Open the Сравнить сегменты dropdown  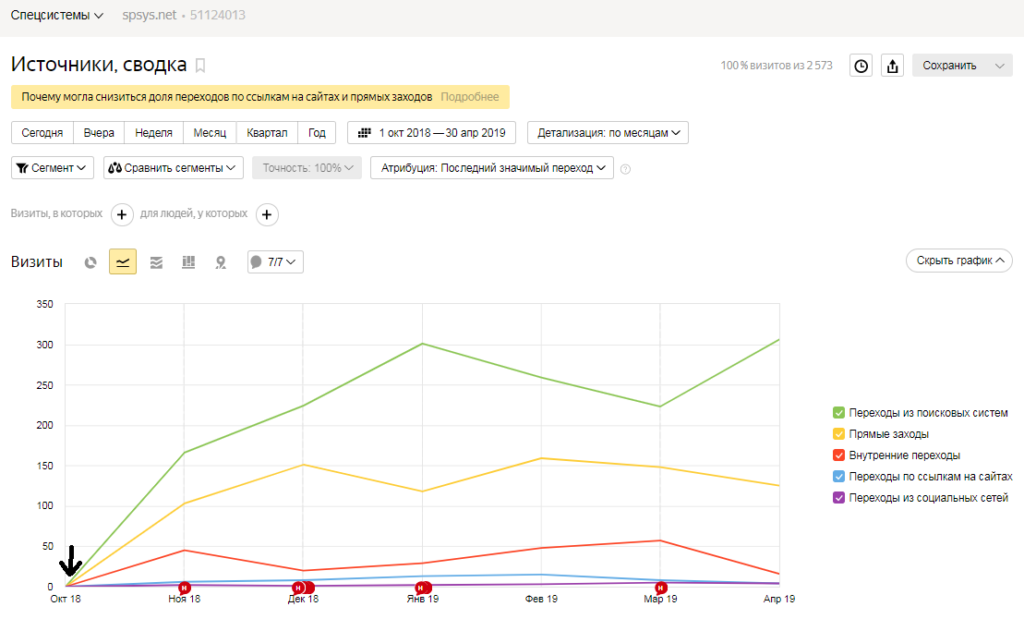click(173, 168)
